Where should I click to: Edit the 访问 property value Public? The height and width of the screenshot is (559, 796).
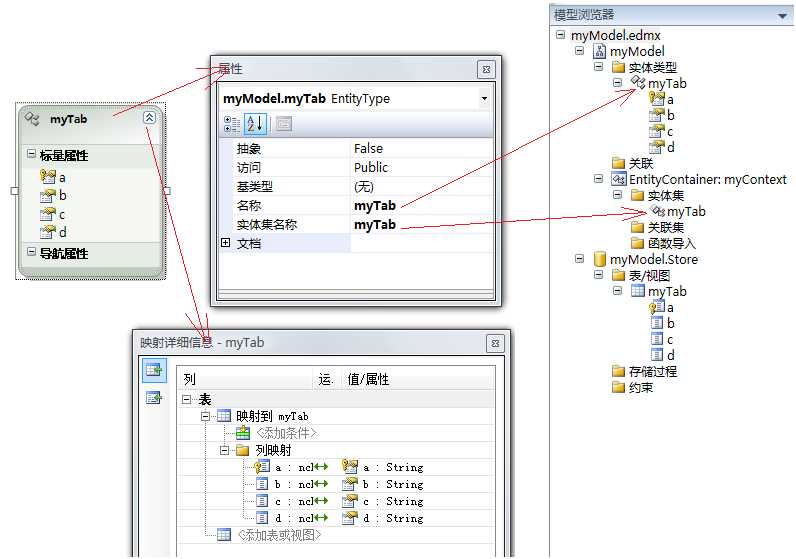pos(421,167)
